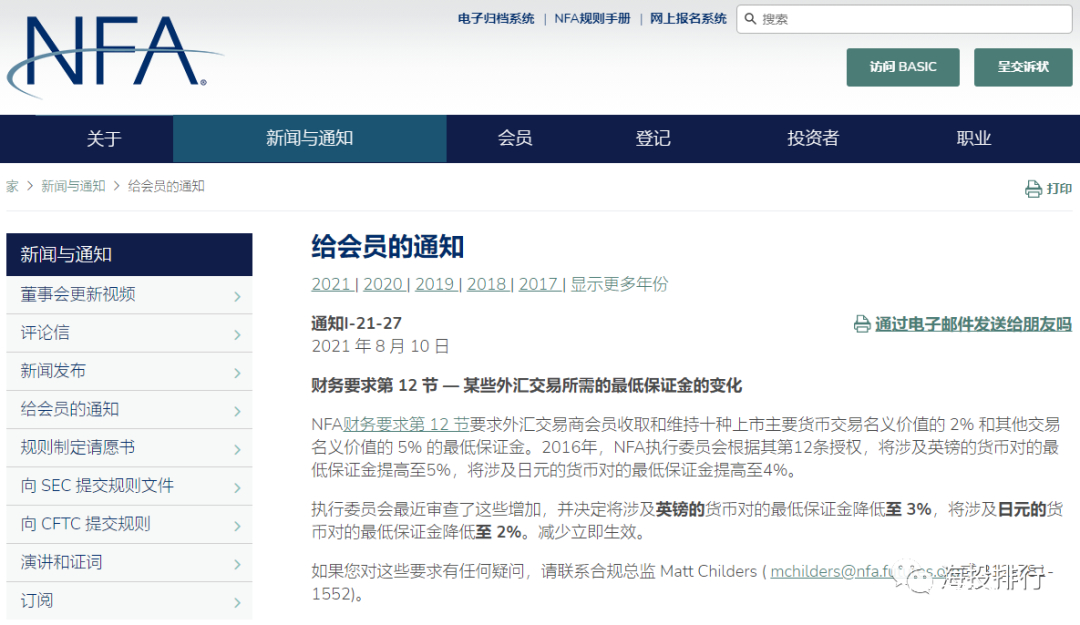Click the date 2021 年 8 月 10 日

point(380,346)
